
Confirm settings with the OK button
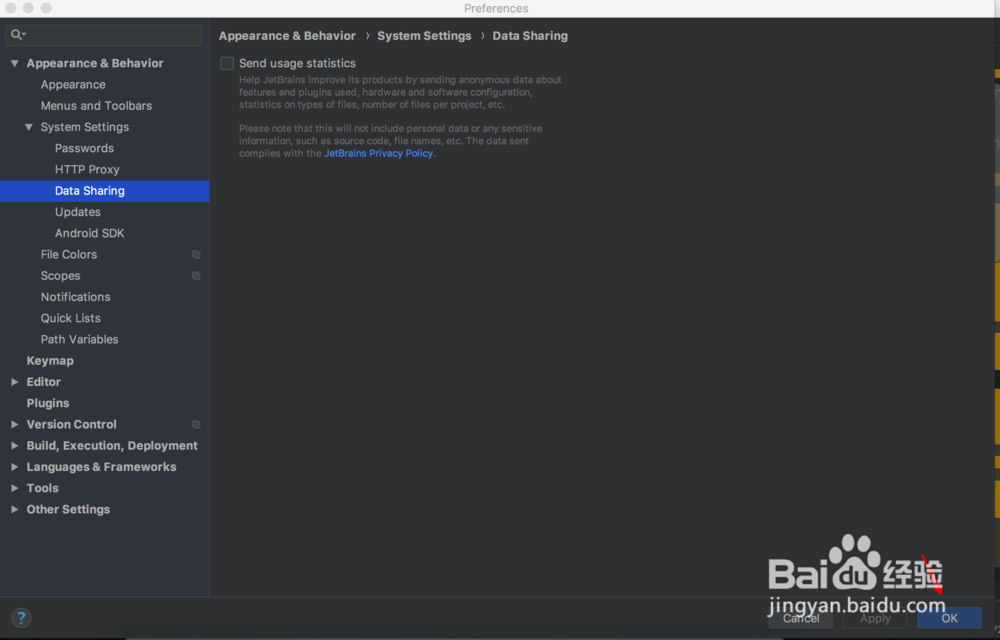pyautogui.click(x=948, y=618)
